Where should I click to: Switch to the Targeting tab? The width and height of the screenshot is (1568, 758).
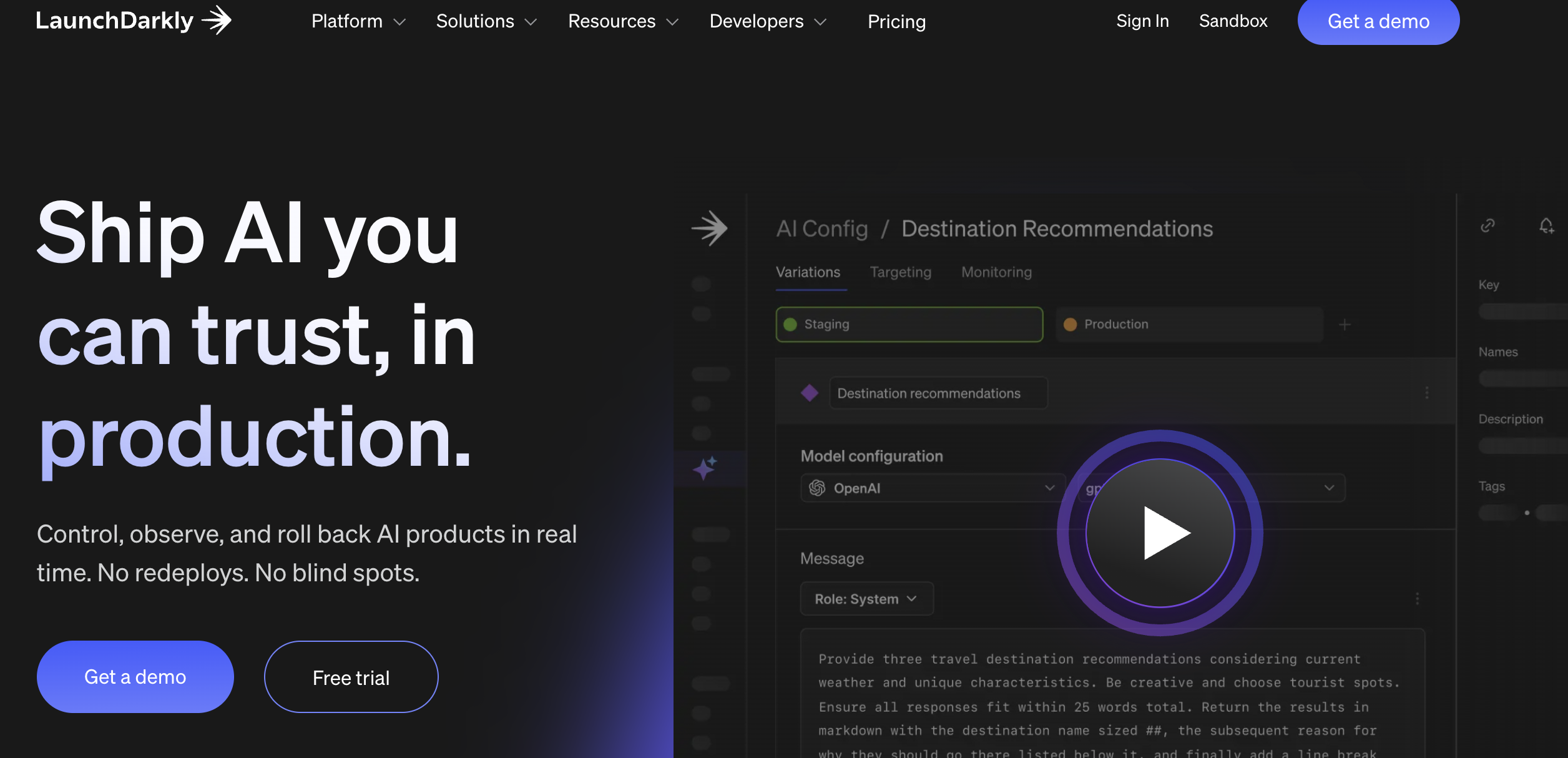(900, 272)
